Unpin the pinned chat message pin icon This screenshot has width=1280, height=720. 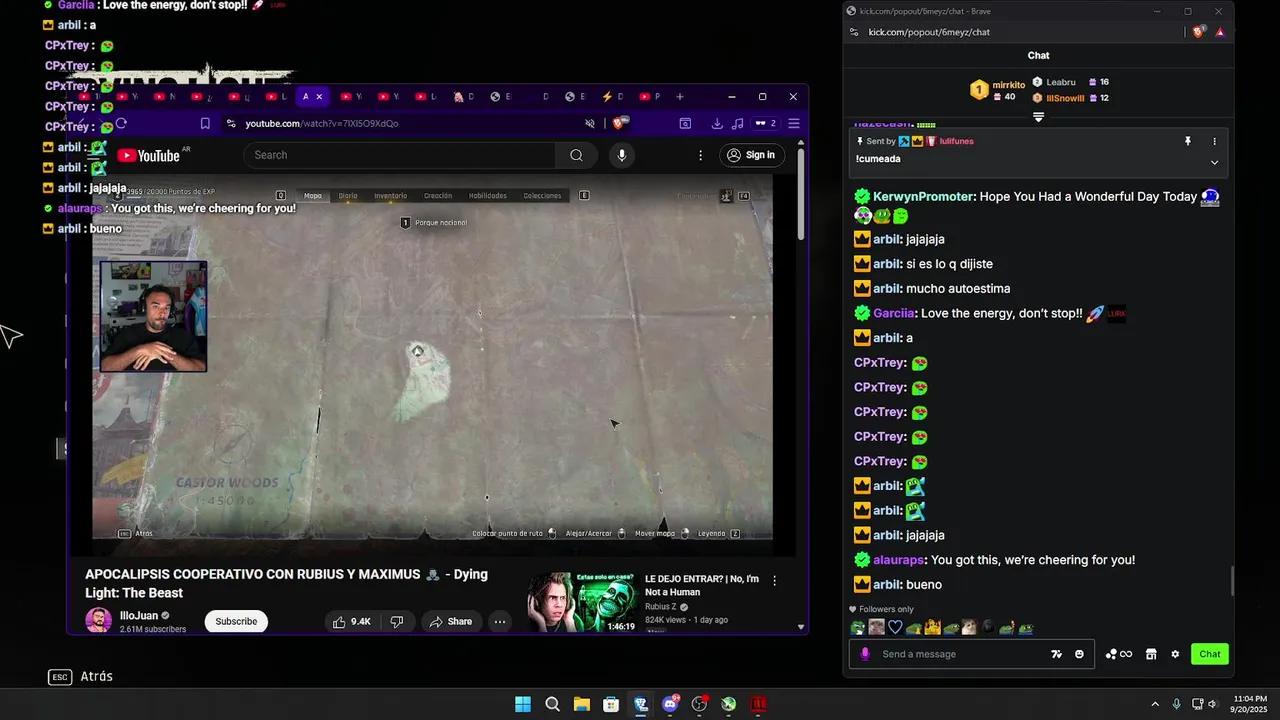click(1188, 141)
